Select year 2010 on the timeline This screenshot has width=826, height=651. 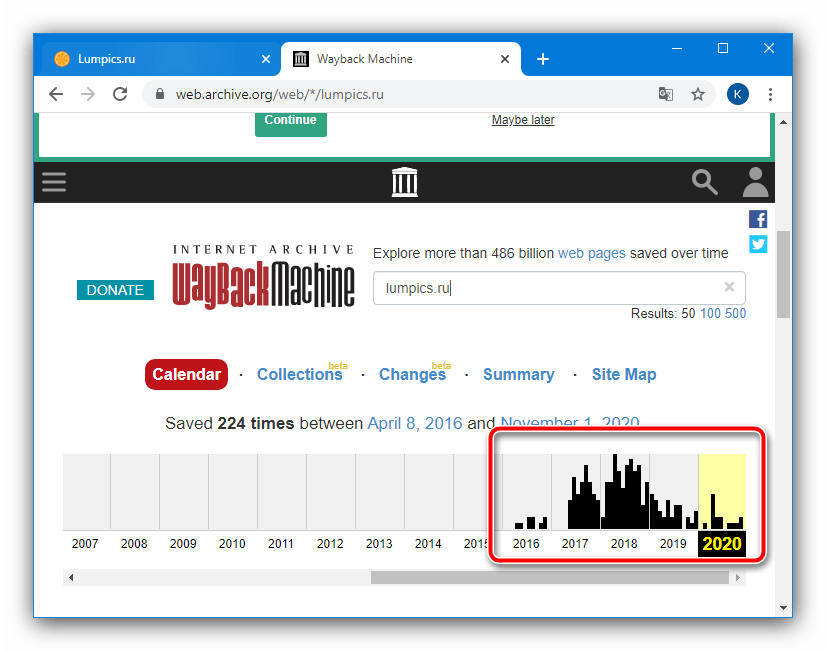(x=232, y=544)
